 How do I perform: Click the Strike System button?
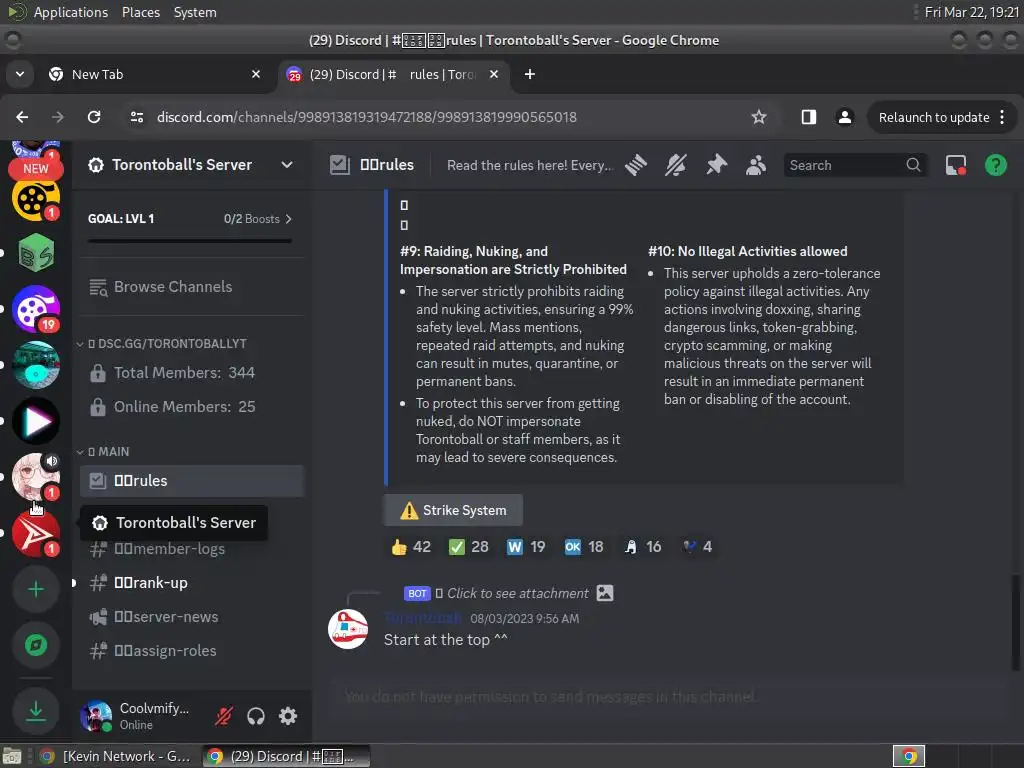point(453,510)
